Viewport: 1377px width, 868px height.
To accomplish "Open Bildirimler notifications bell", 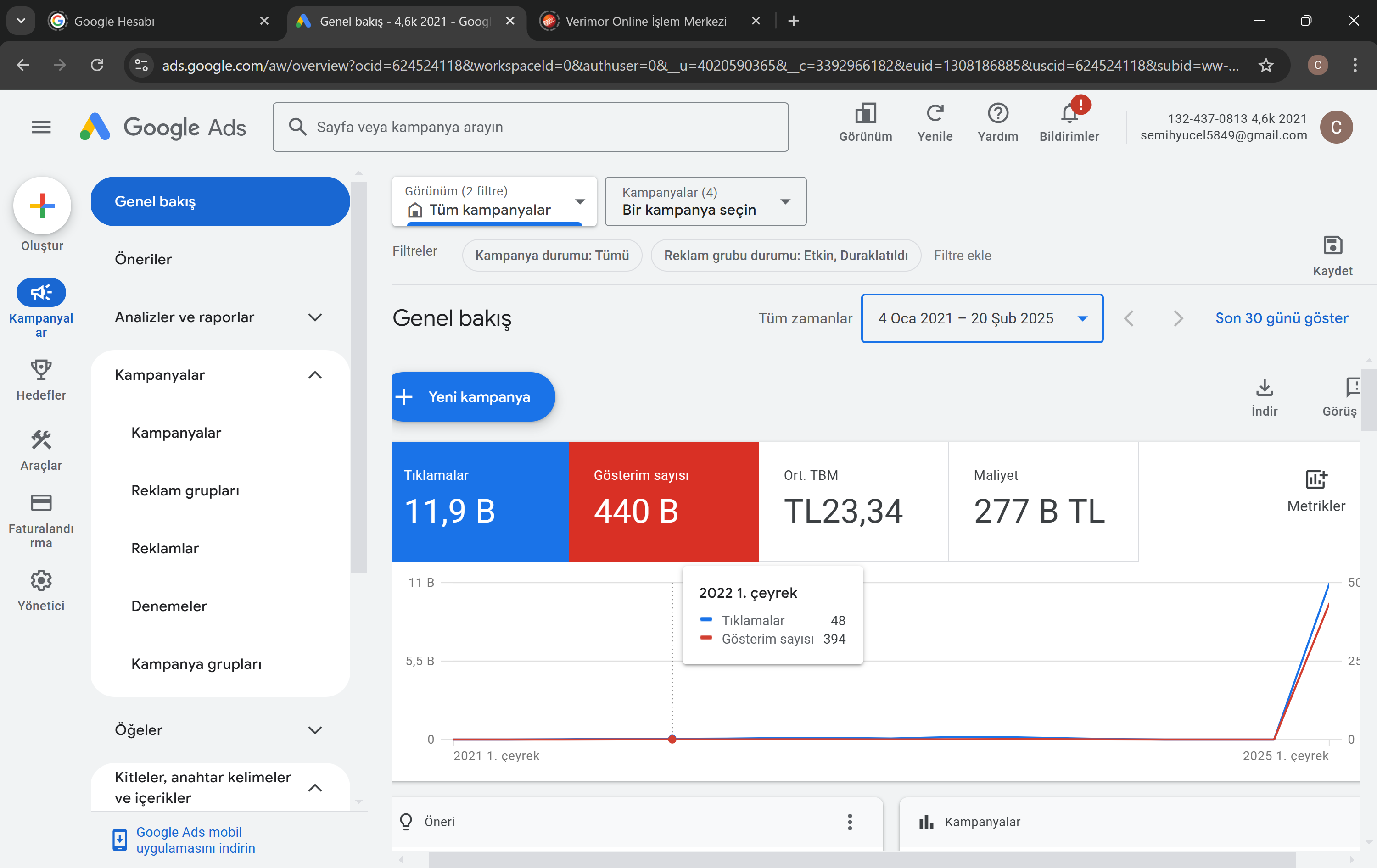I will pos(1069,113).
